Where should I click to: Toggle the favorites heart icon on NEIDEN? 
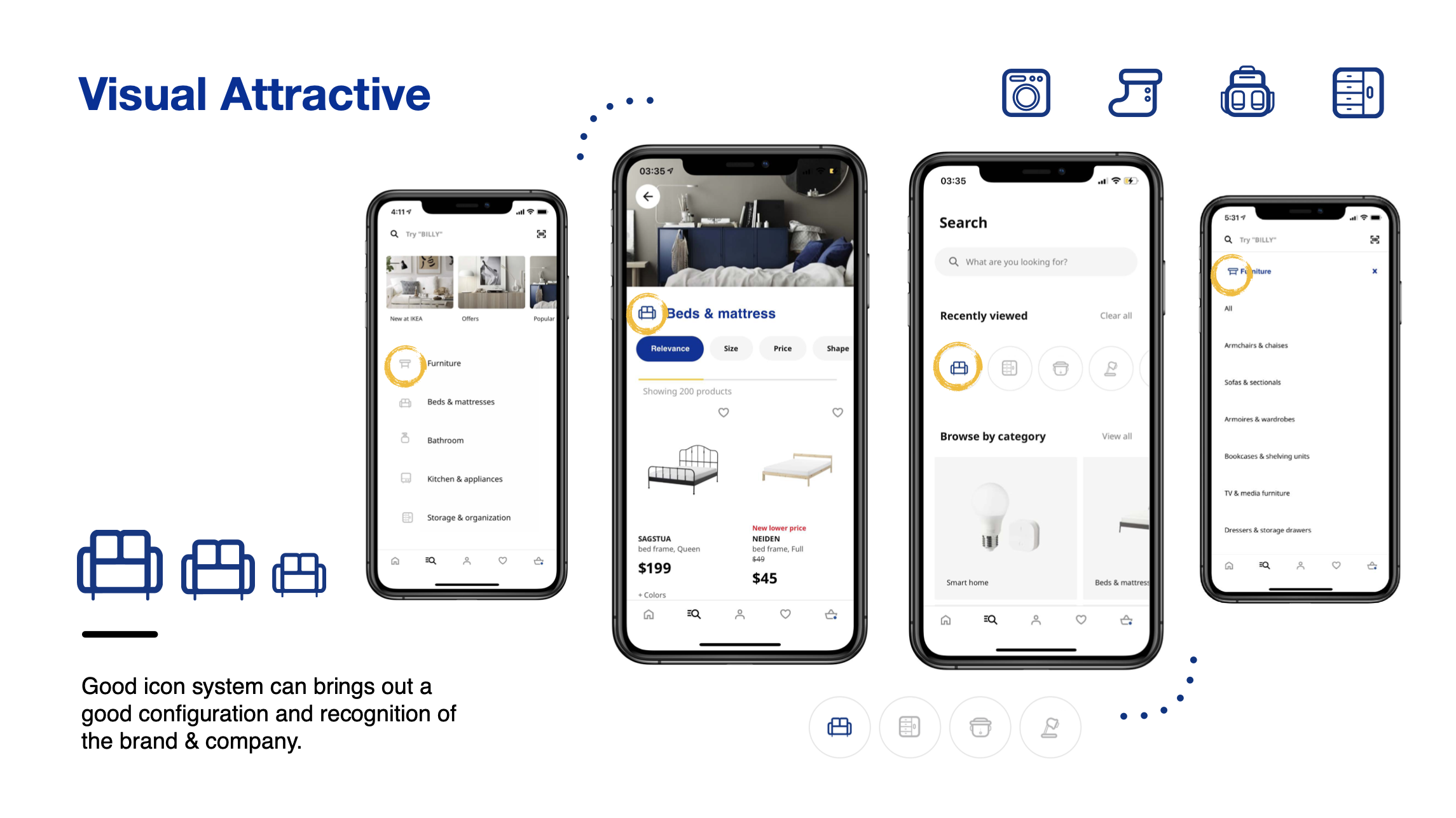pyautogui.click(x=838, y=412)
